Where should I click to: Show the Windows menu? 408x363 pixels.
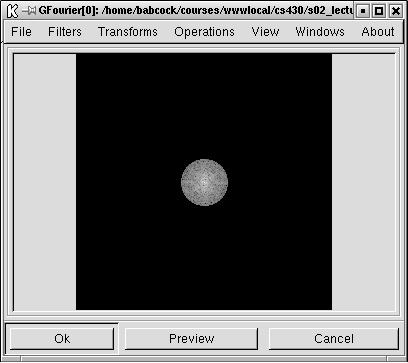pos(320,32)
